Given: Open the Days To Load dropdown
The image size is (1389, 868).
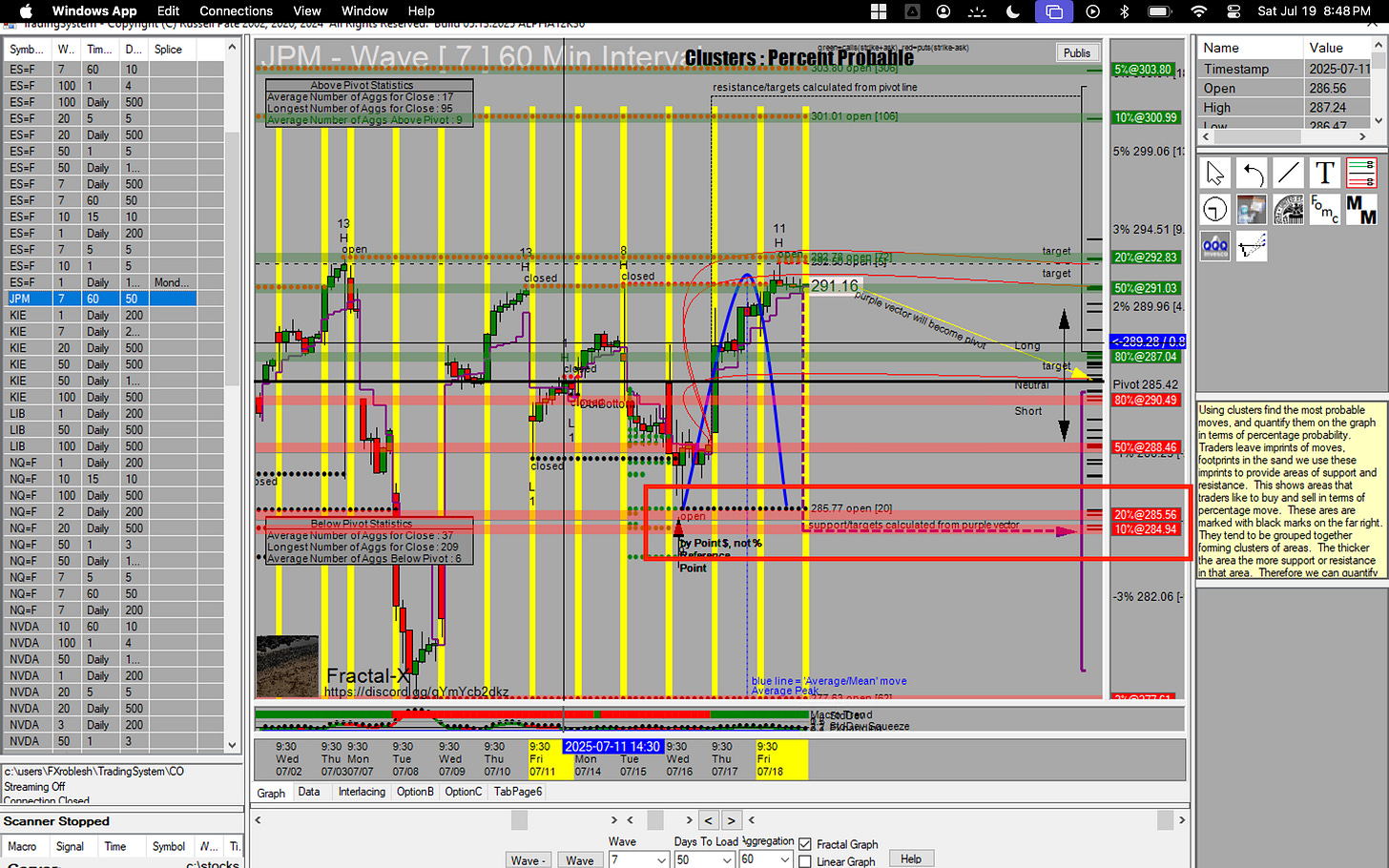Looking at the screenshot, I should tap(726, 860).
